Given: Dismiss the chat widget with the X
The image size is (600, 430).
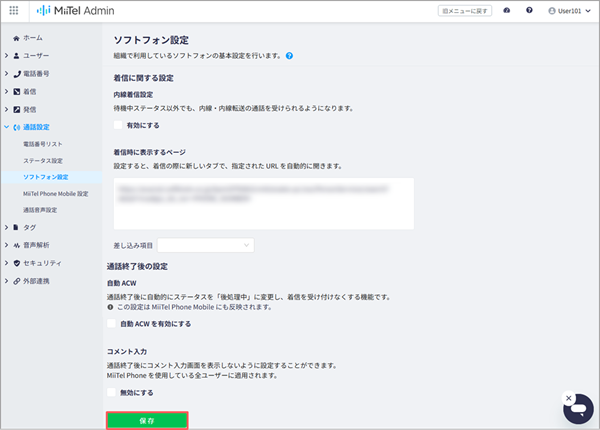Looking at the screenshot, I should [569, 398].
